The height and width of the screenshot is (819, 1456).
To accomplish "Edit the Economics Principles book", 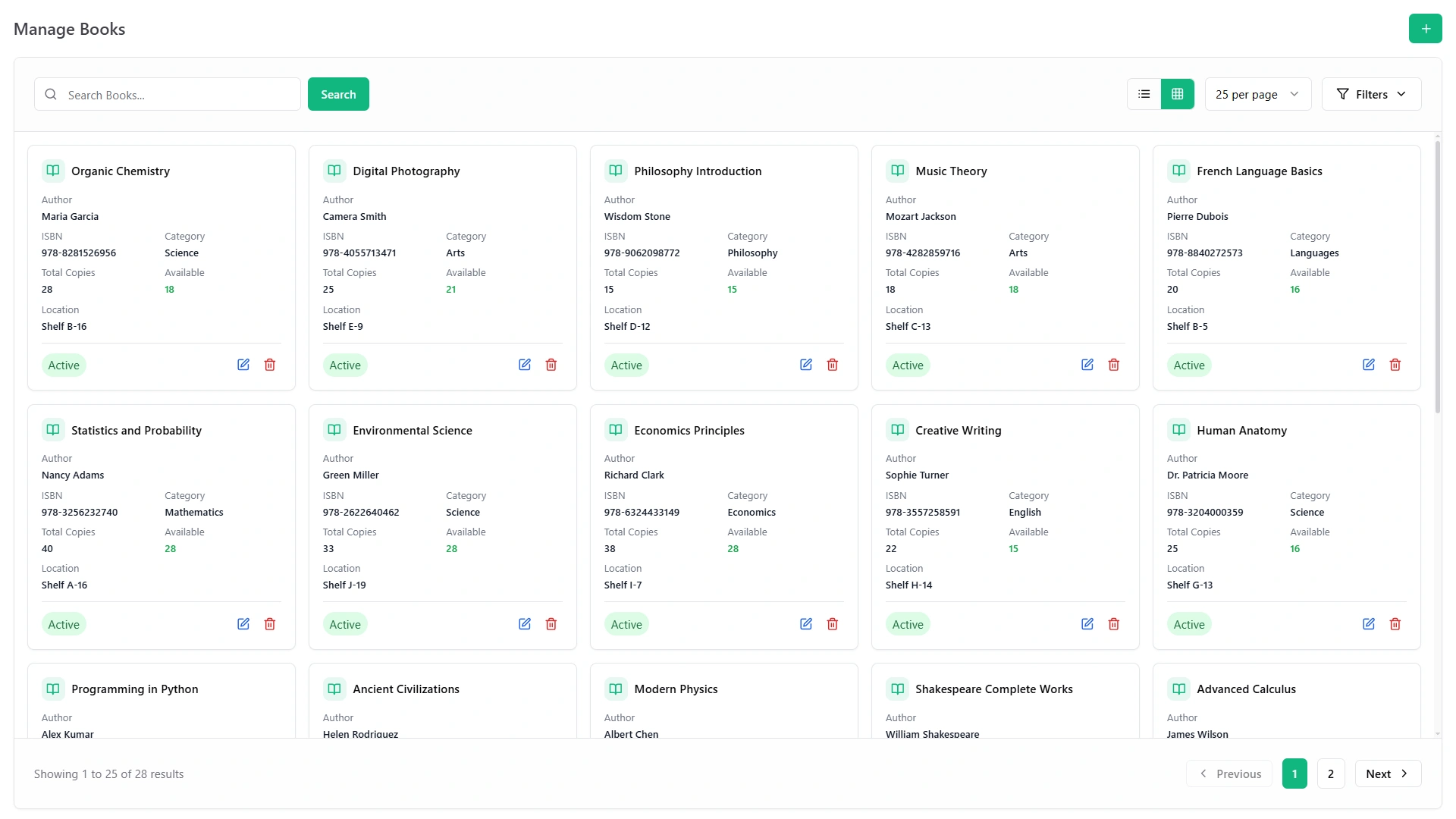I will 806,624.
